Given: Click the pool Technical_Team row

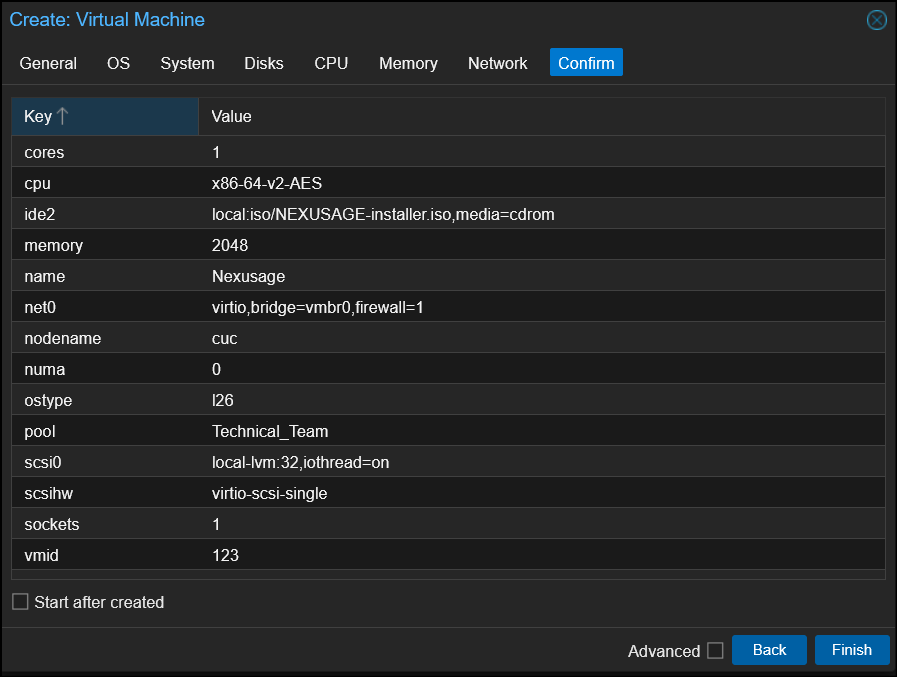Looking at the screenshot, I should point(270,431).
